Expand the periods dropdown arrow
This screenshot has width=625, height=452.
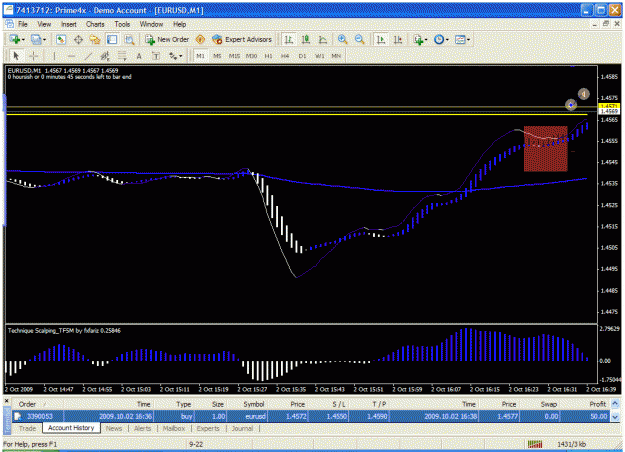pyautogui.click(x=447, y=40)
